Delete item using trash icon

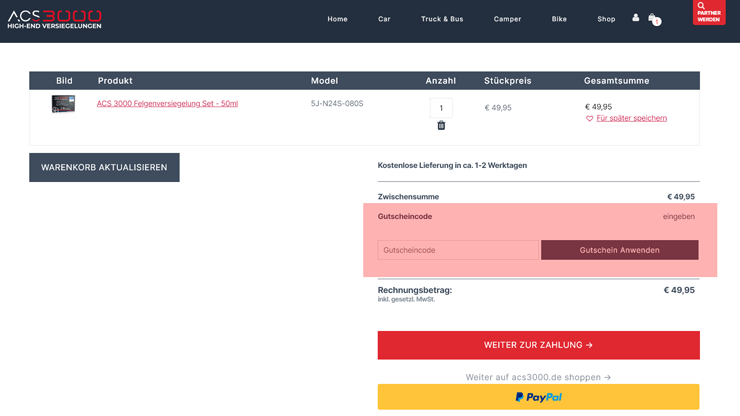point(441,125)
